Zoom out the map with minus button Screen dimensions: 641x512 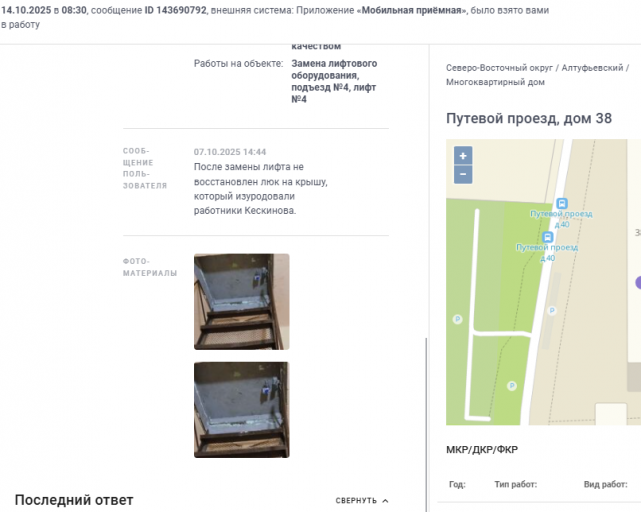463,174
